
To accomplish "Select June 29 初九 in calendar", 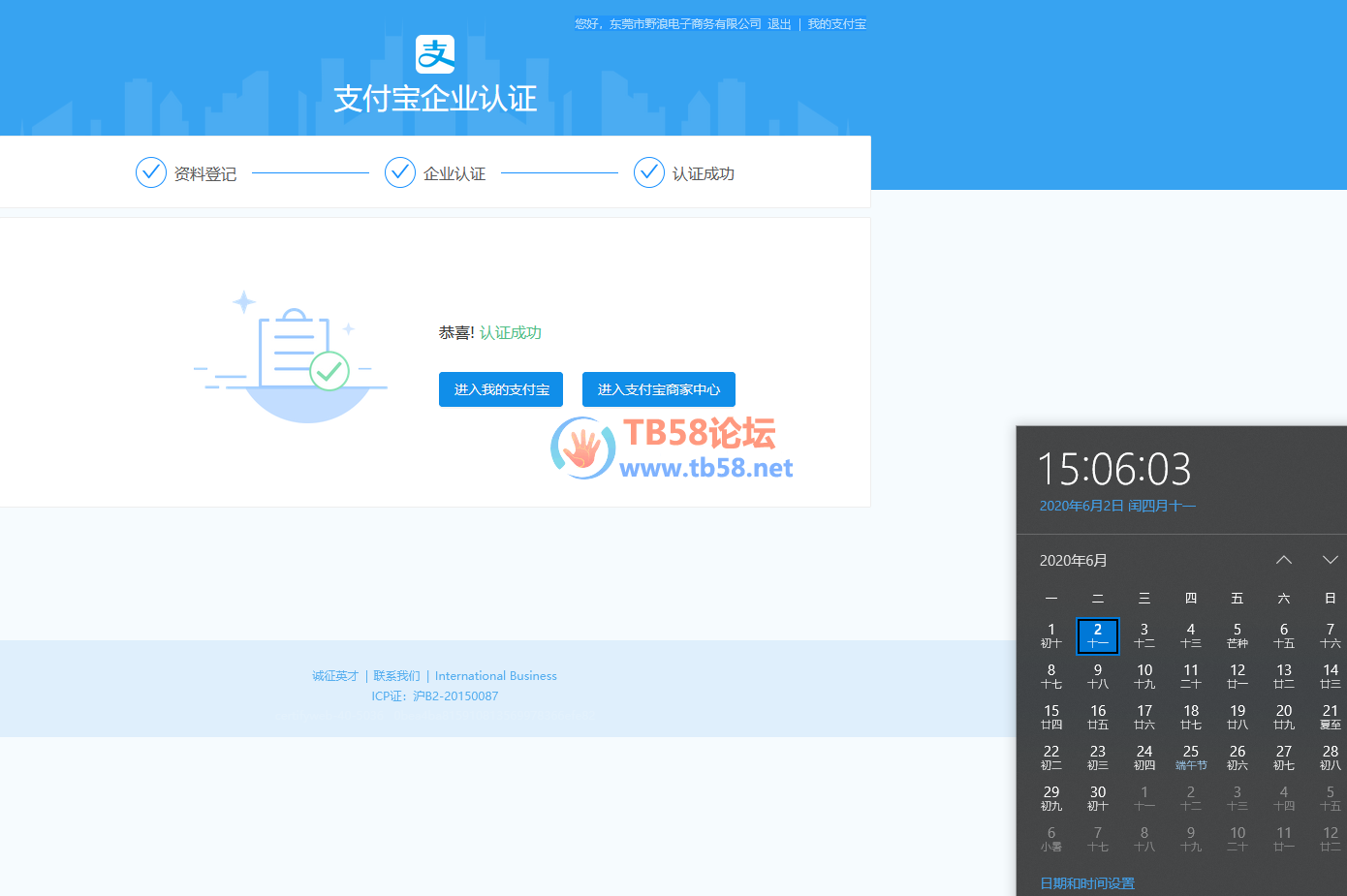I will tap(1051, 799).
